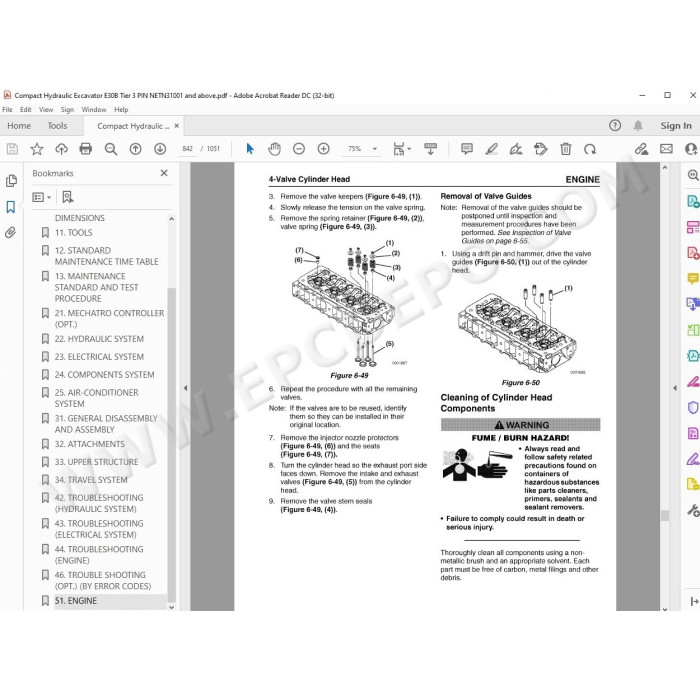Open More Tools wrench icon
700x700 pixels.
(693, 510)
